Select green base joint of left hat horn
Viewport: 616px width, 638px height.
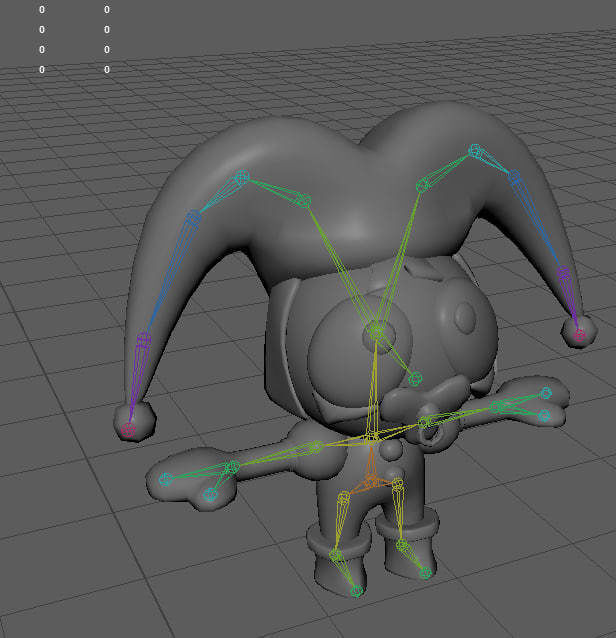(304, 201)
